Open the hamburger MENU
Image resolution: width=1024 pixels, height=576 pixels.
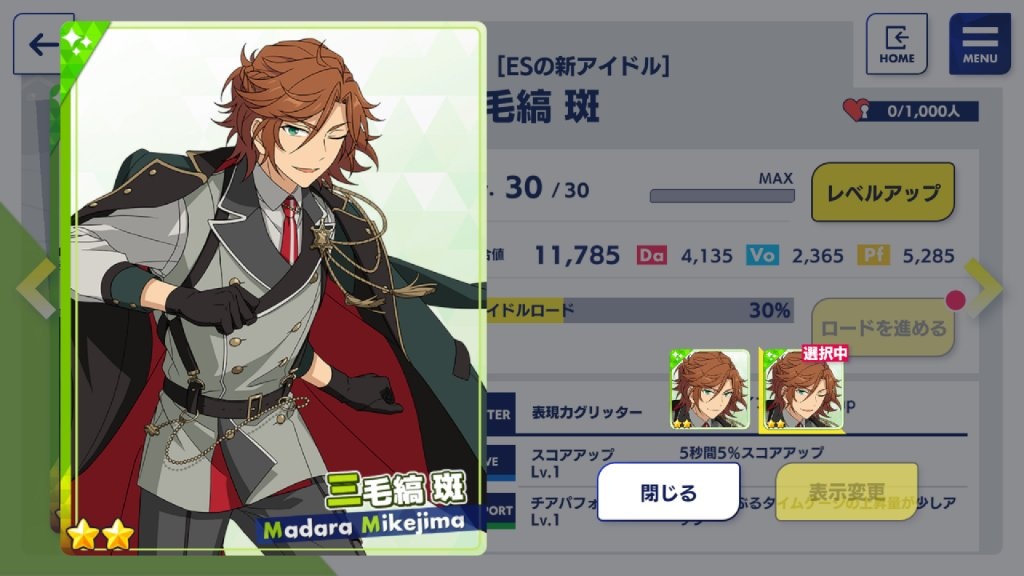click(x=980, y=44)
